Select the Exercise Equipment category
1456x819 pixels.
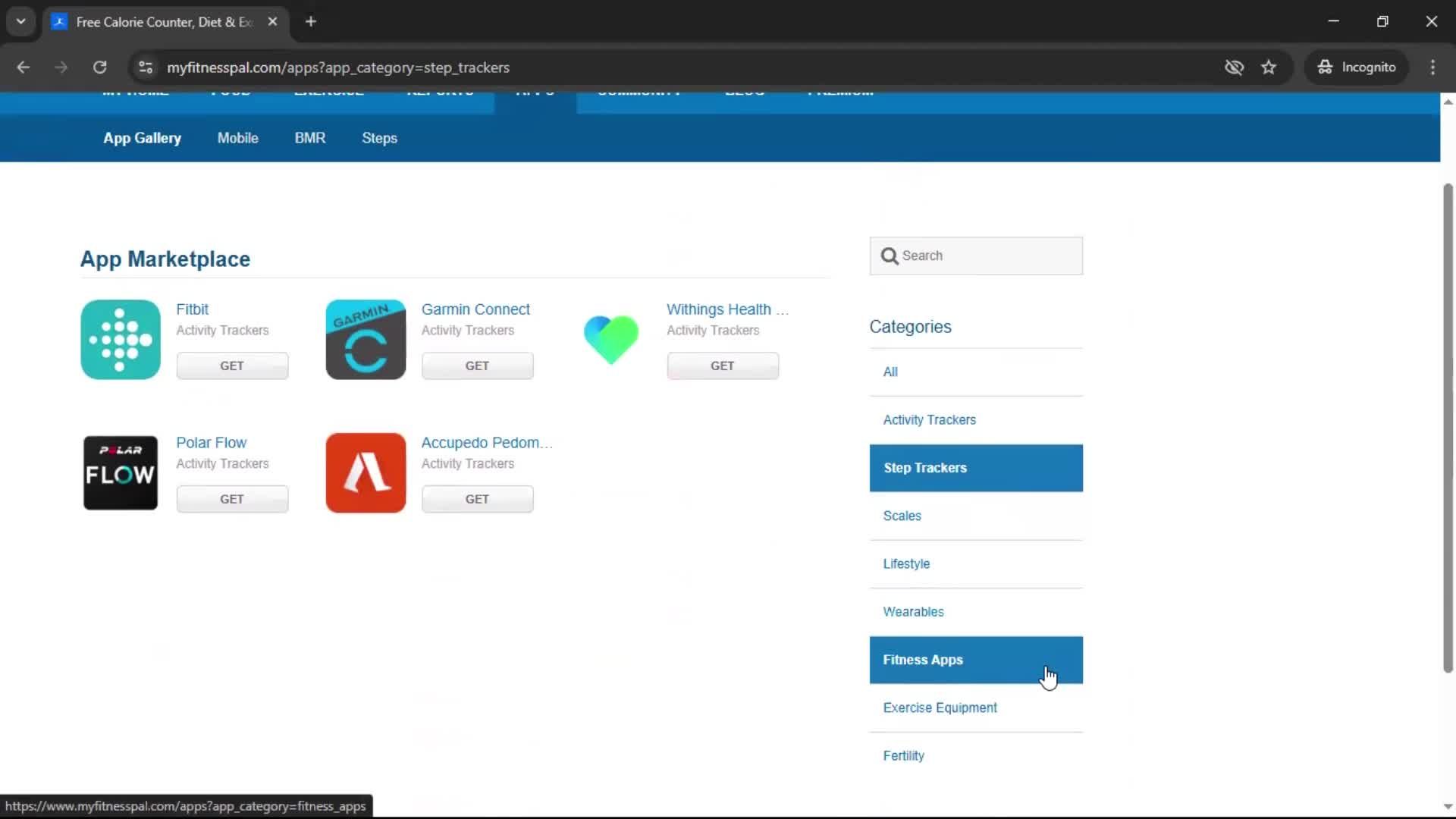976,708
